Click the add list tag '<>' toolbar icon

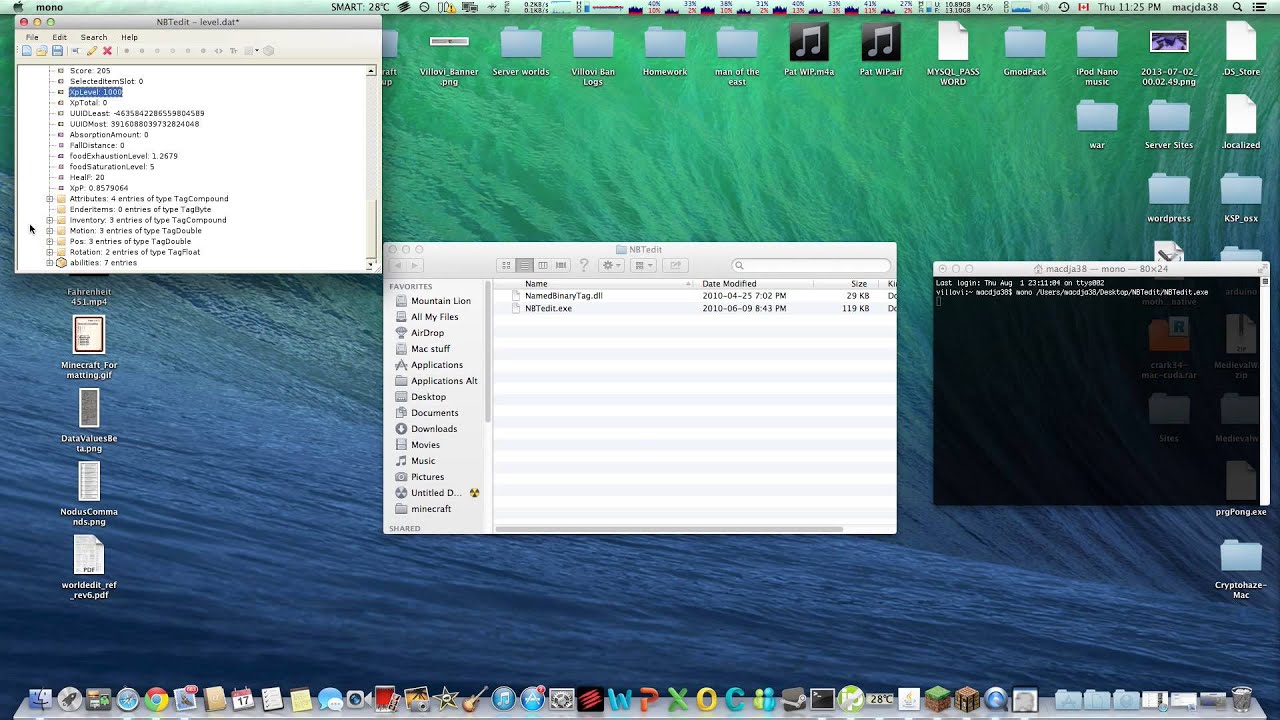[x=218, y=51]
